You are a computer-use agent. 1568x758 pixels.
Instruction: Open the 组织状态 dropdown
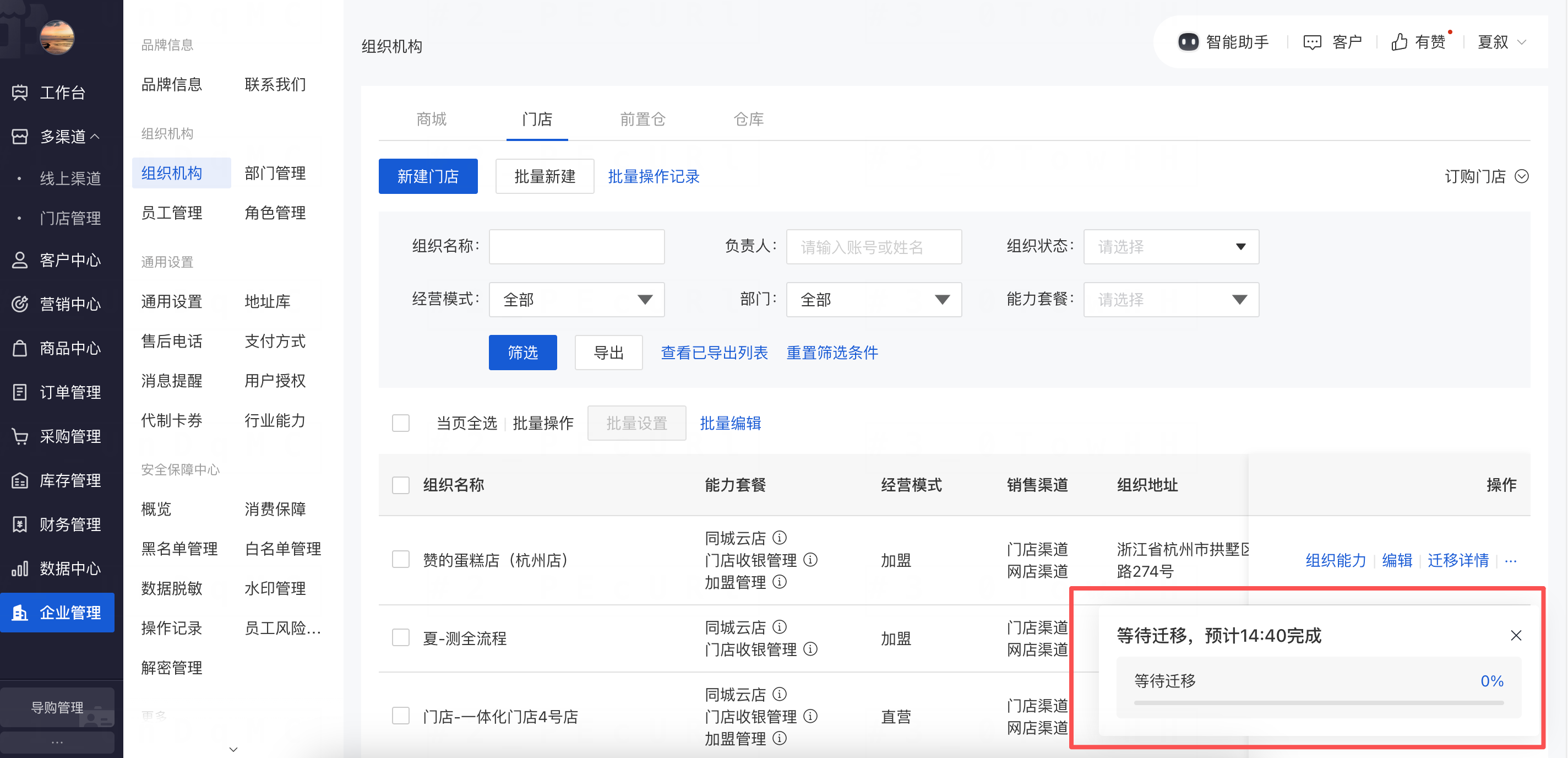(x=1170, y=247)
